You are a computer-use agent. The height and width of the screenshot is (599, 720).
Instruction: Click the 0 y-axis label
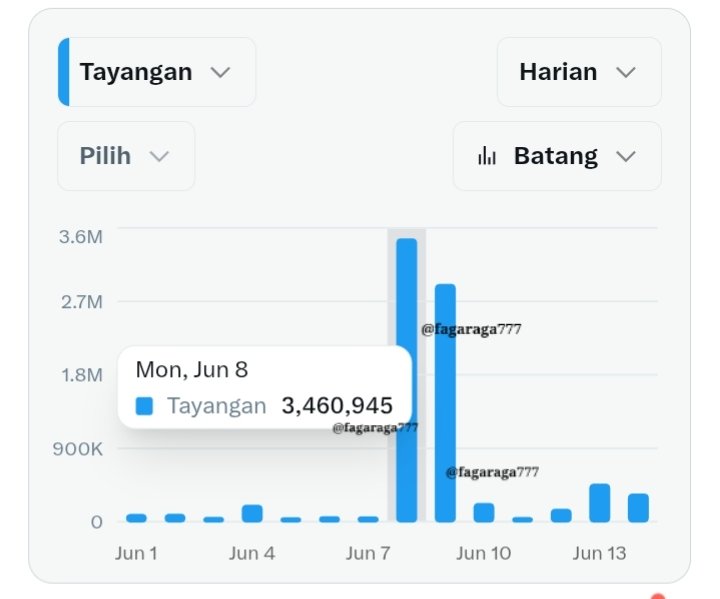pyautogui.click(x=96, y=522)
